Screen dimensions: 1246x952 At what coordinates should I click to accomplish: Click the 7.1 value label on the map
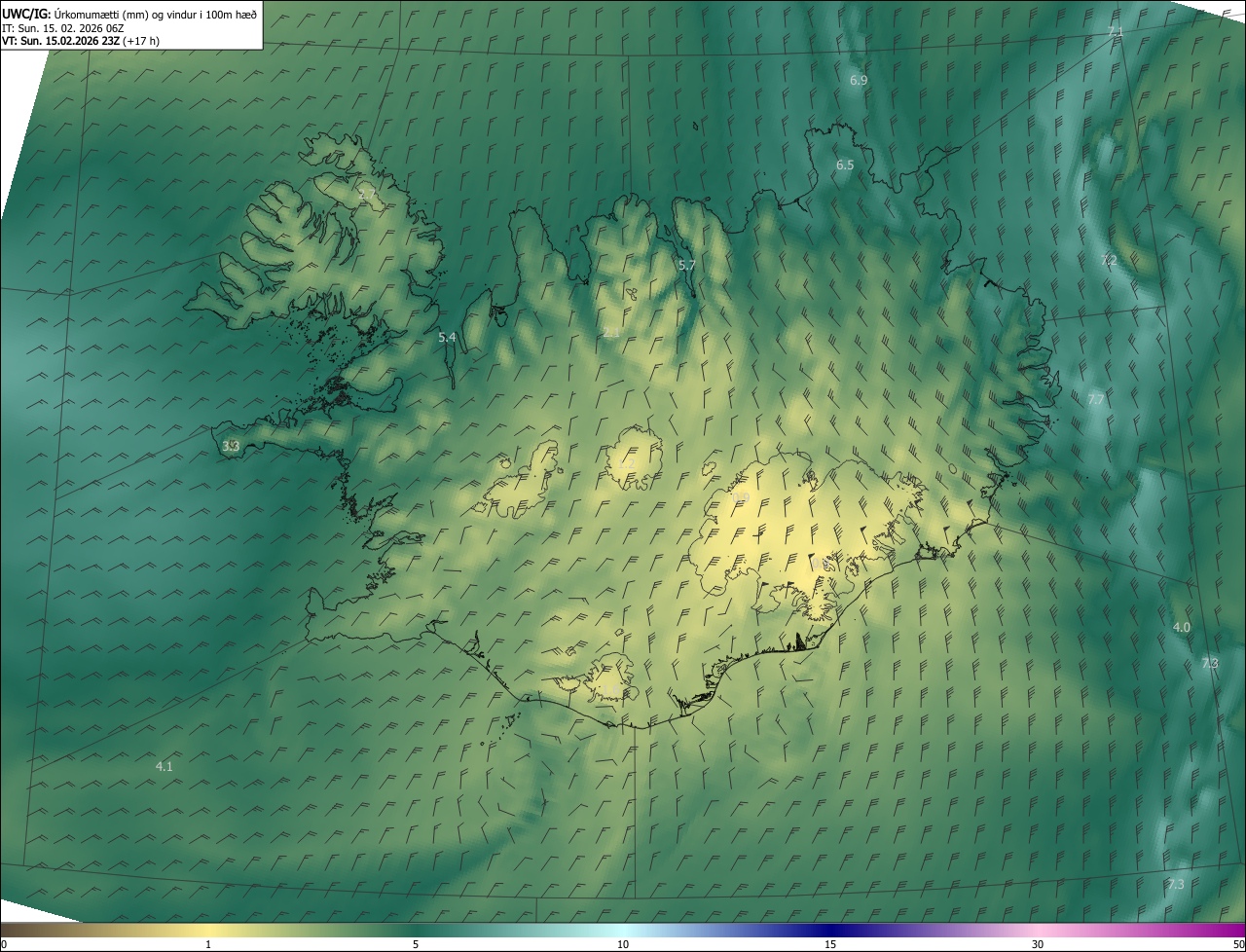(1116, 32)
